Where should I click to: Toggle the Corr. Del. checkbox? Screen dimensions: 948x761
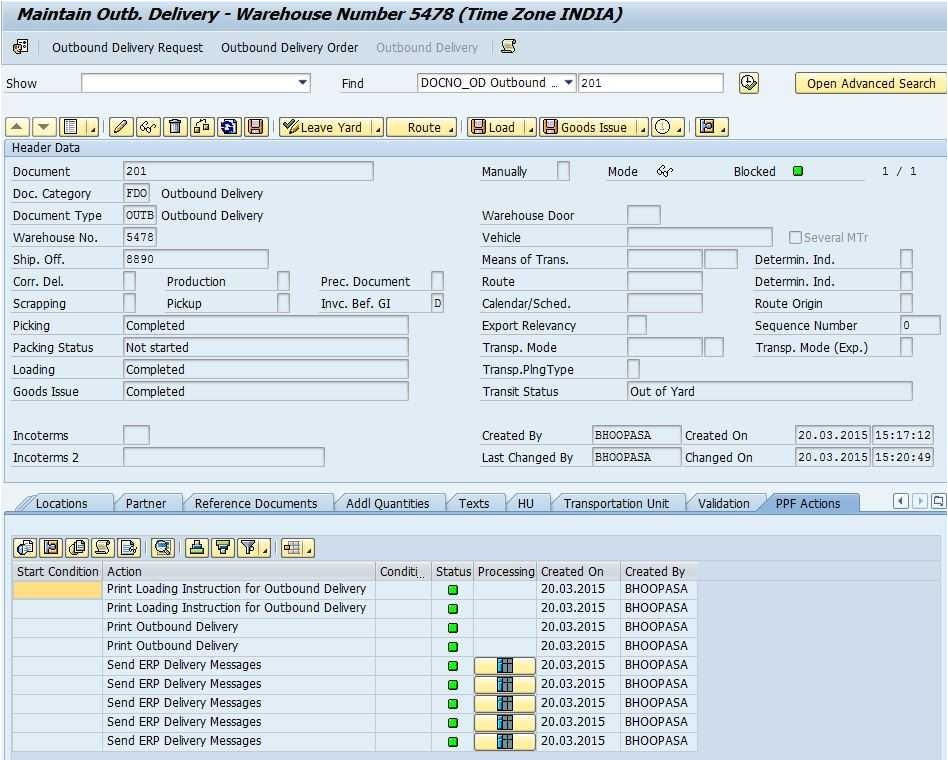point(129,281)
